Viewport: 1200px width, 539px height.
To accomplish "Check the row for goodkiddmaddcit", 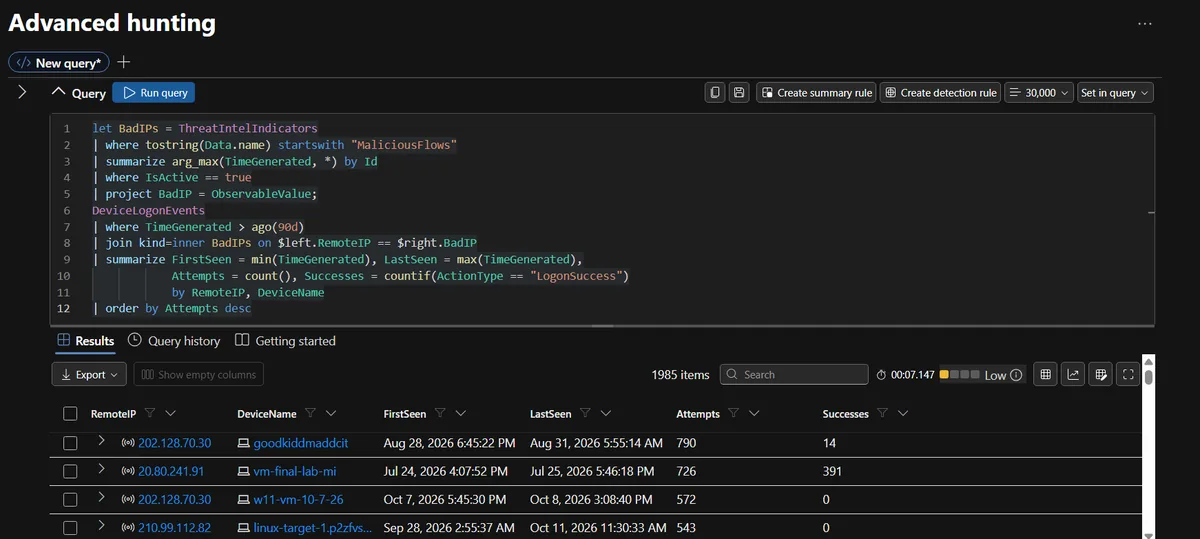I will [x=70, y=442].
